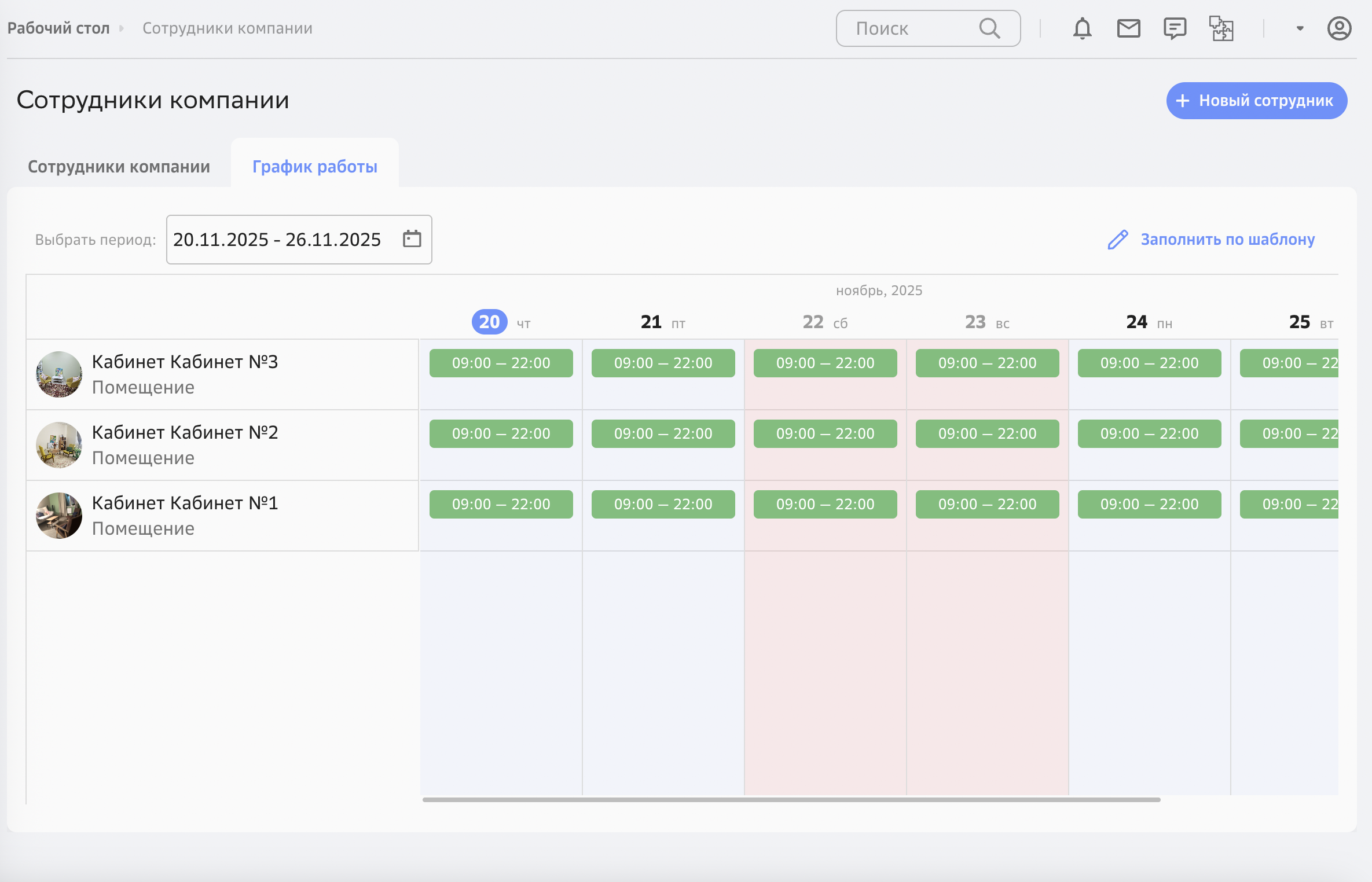This screenshot has width=1372, height=882.
Task: Click the puzzle pieces integrations icon
Action: pyautogui.click(x=1221, y=28)
